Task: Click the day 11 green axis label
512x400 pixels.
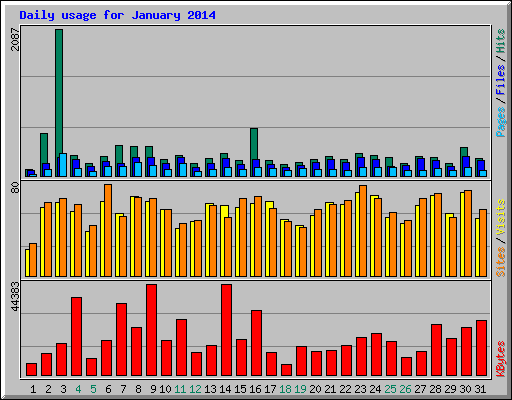Action: (x=180, y=389)
